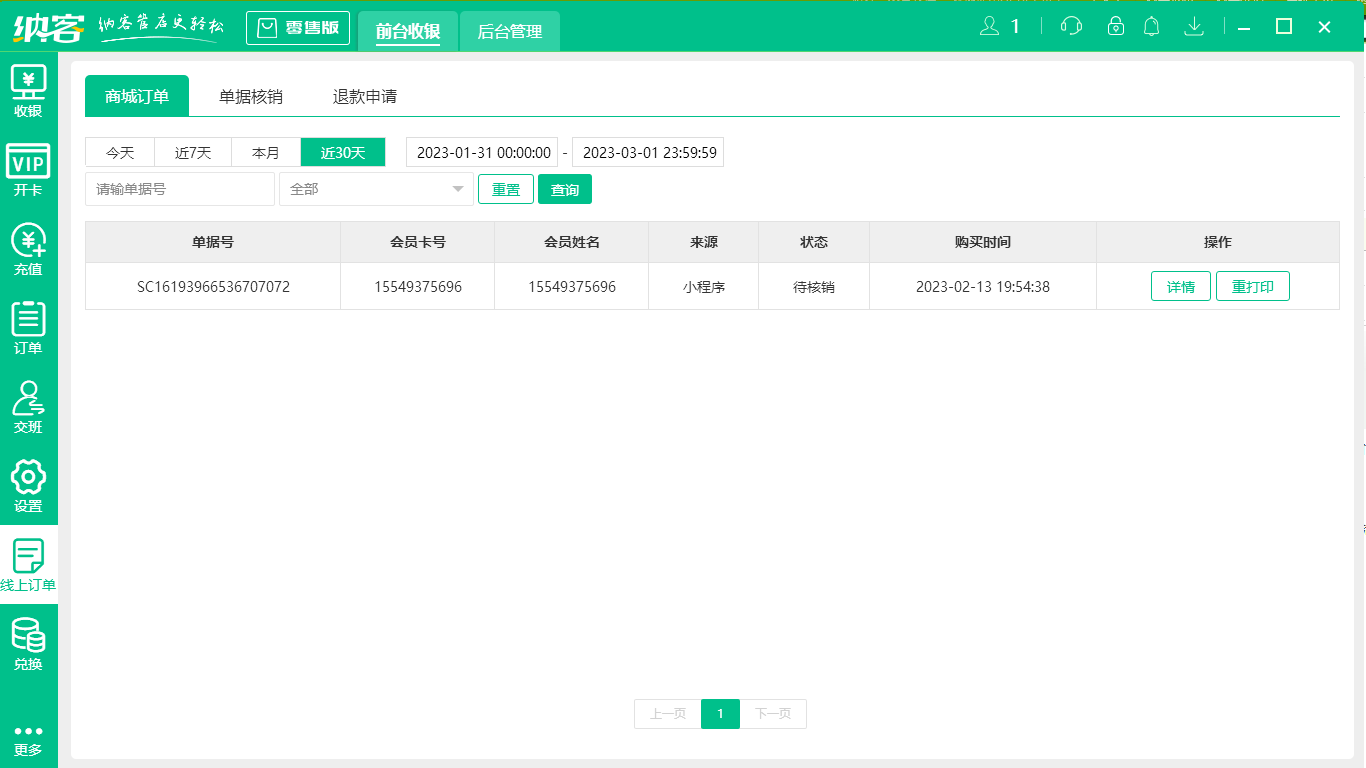The width and height of the screenshot is (1366, 768).
Task: Click the 请输入单据号 input field
Action: click(179, 188)
